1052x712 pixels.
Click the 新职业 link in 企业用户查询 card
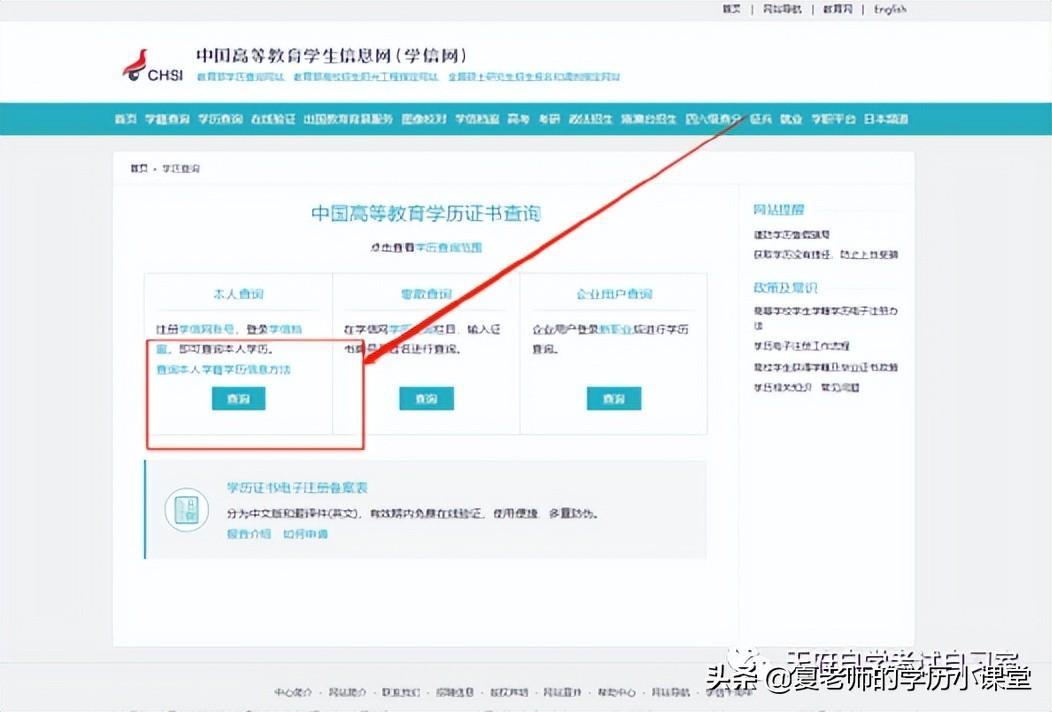coord(615,329)
